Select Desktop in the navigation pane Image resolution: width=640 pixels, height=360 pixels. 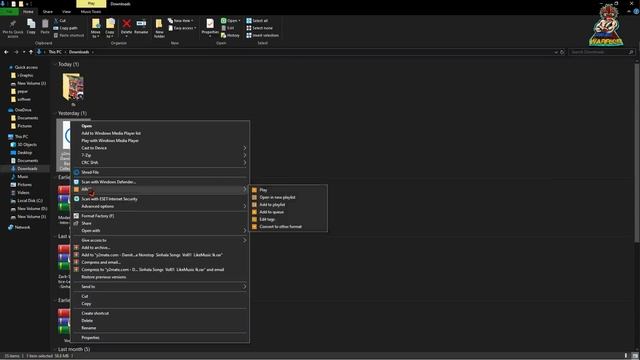click(24, 153)
